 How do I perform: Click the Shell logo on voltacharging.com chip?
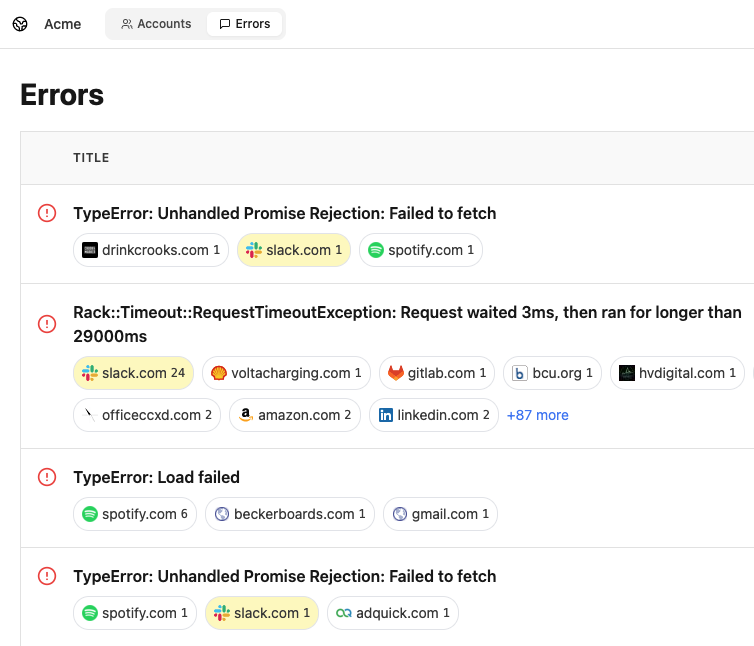tap(219, 373)
